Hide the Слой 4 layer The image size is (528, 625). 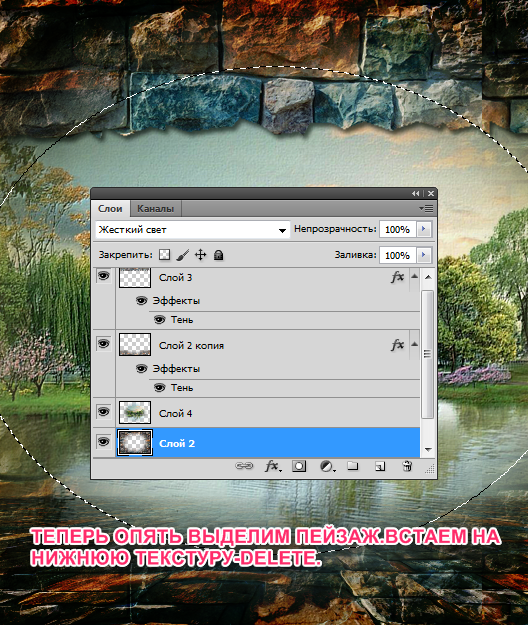tap(104, 411)
